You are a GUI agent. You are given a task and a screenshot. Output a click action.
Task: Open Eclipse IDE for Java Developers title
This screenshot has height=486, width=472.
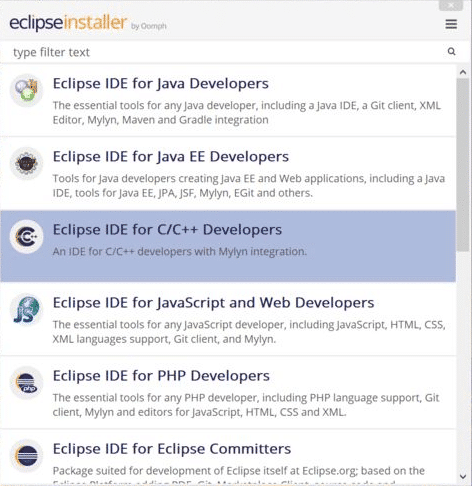click(161, 83)
